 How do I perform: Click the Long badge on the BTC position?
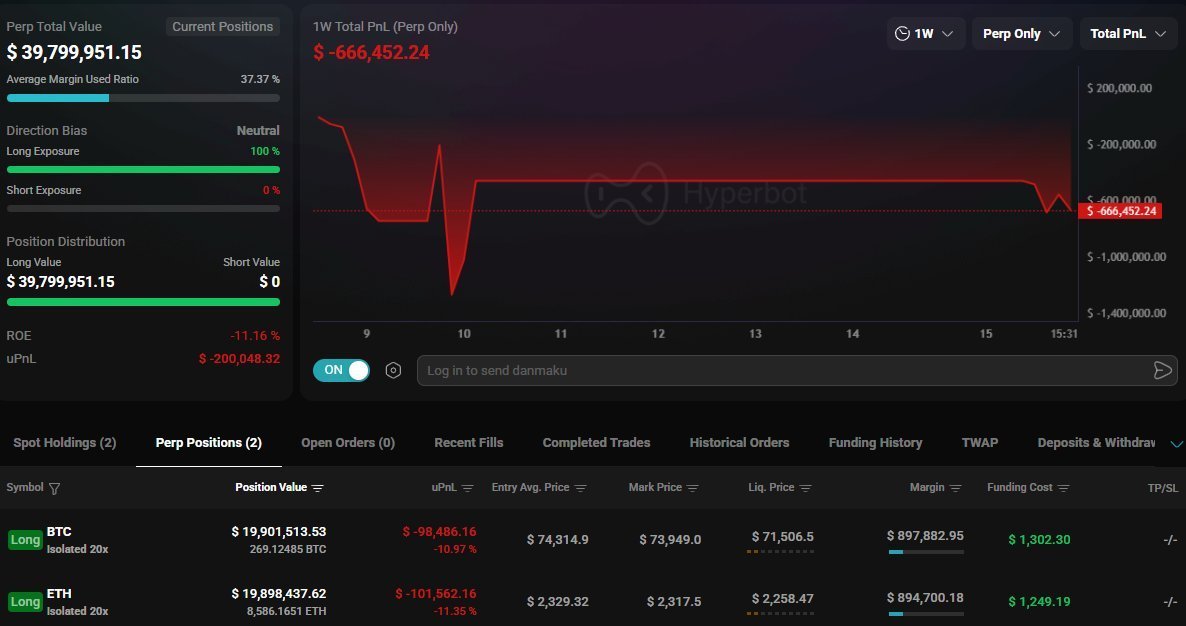[x=25, y=539]
